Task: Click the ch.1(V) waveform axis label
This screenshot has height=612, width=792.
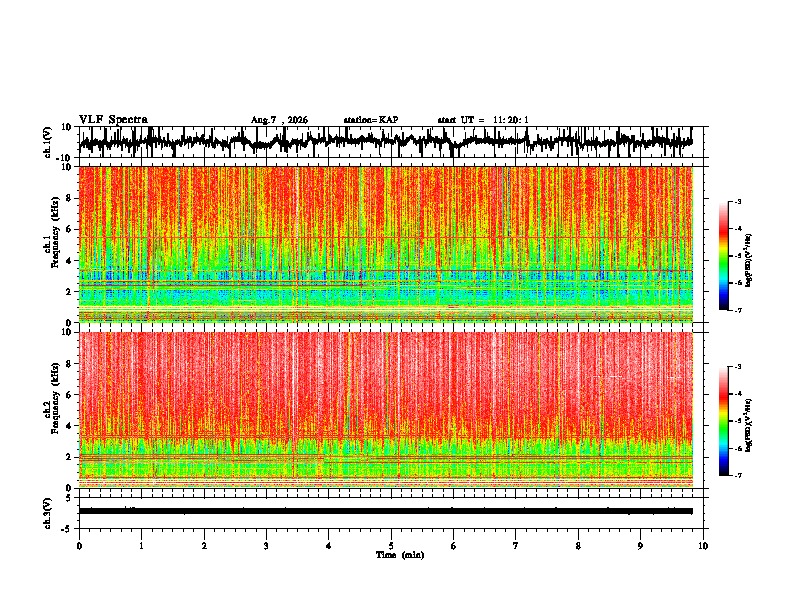Action: pyautogui.click(x=48, y=143)
